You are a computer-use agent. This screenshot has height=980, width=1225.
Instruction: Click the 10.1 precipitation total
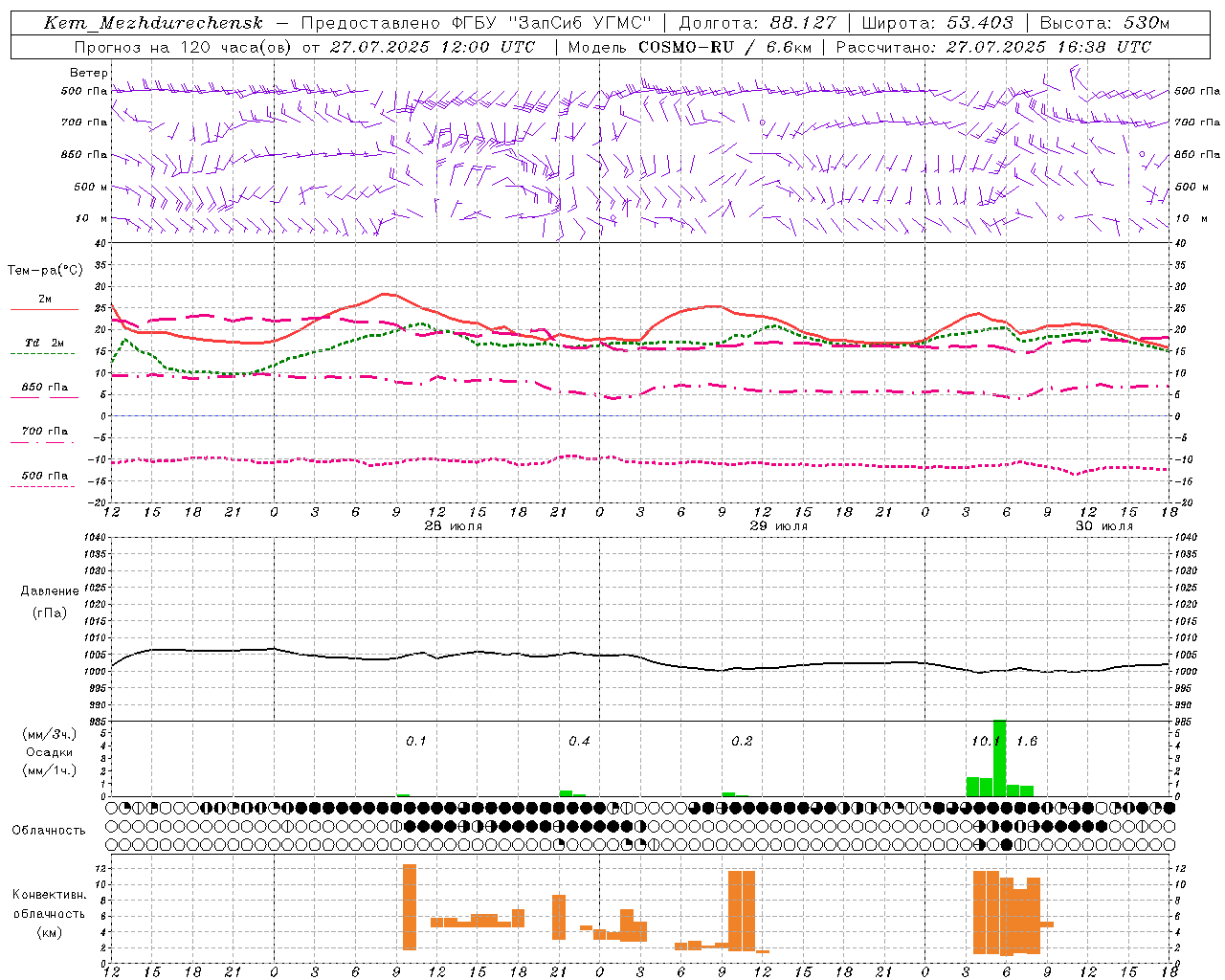tap(985, 741)
